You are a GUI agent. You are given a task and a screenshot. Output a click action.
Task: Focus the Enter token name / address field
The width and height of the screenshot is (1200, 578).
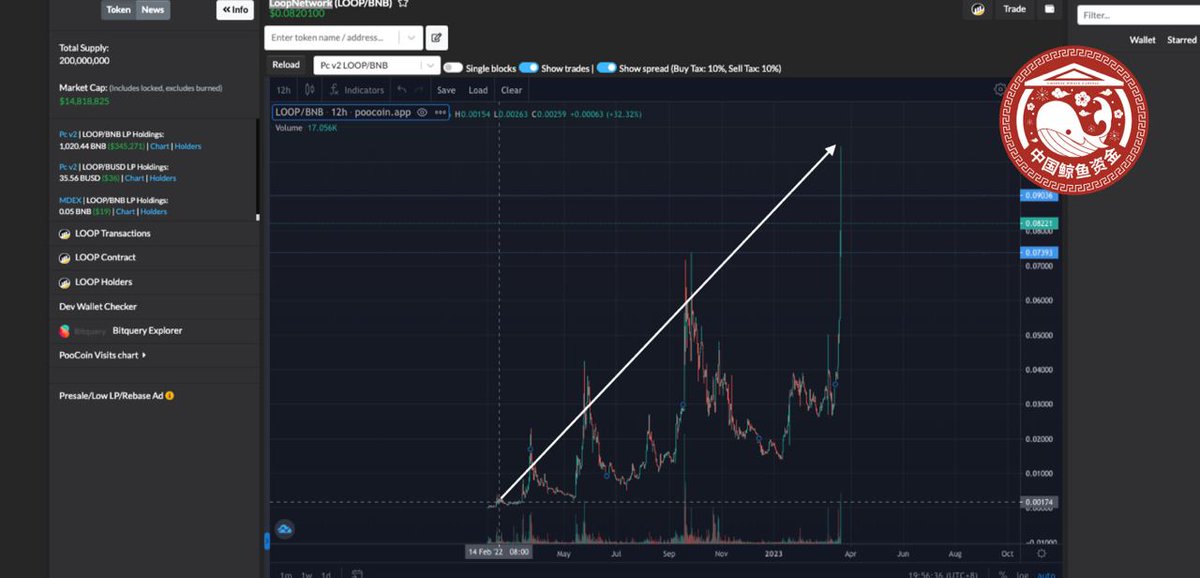pos(334,38)
